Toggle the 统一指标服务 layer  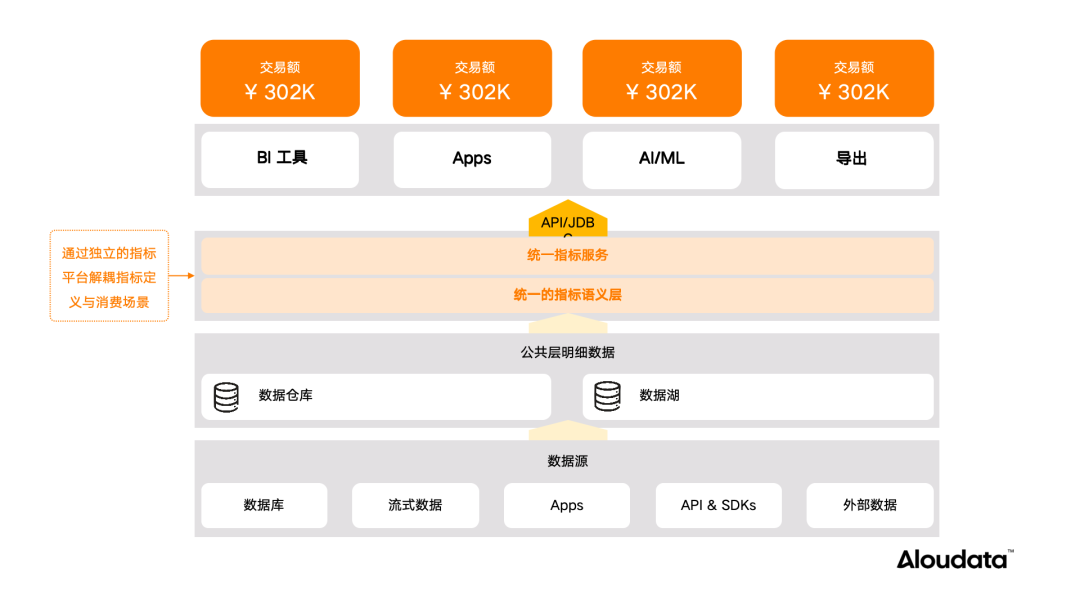tap(567, 256)
